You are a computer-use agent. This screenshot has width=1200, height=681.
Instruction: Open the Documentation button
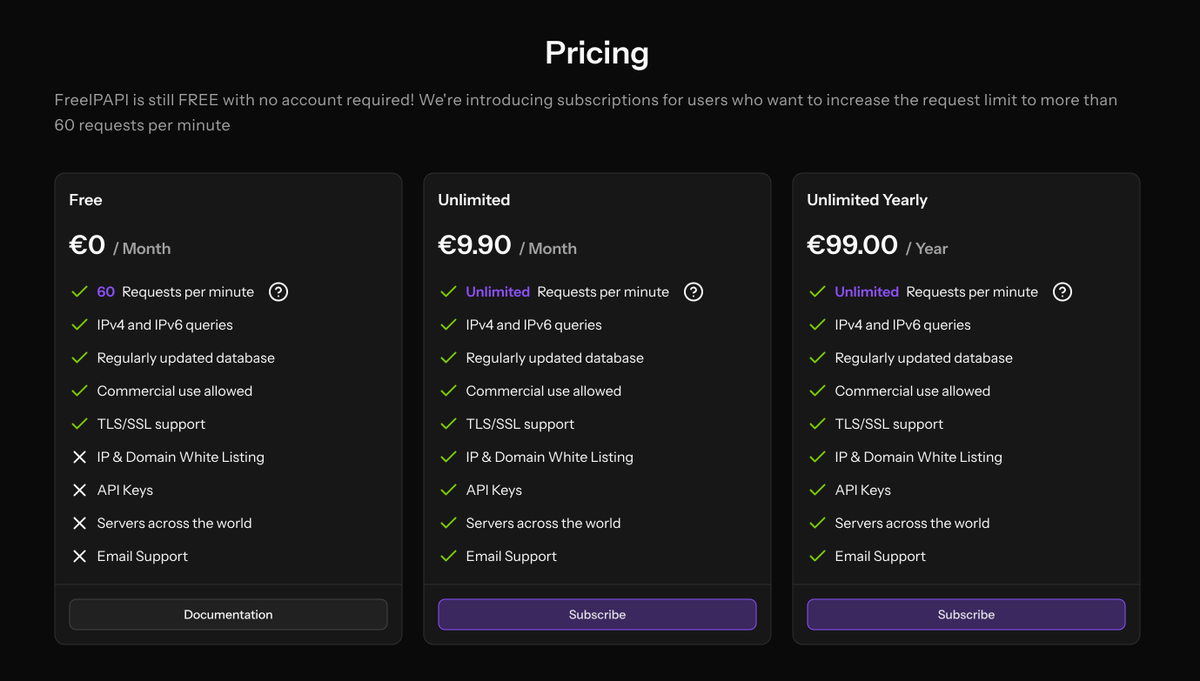pos(228,614)
